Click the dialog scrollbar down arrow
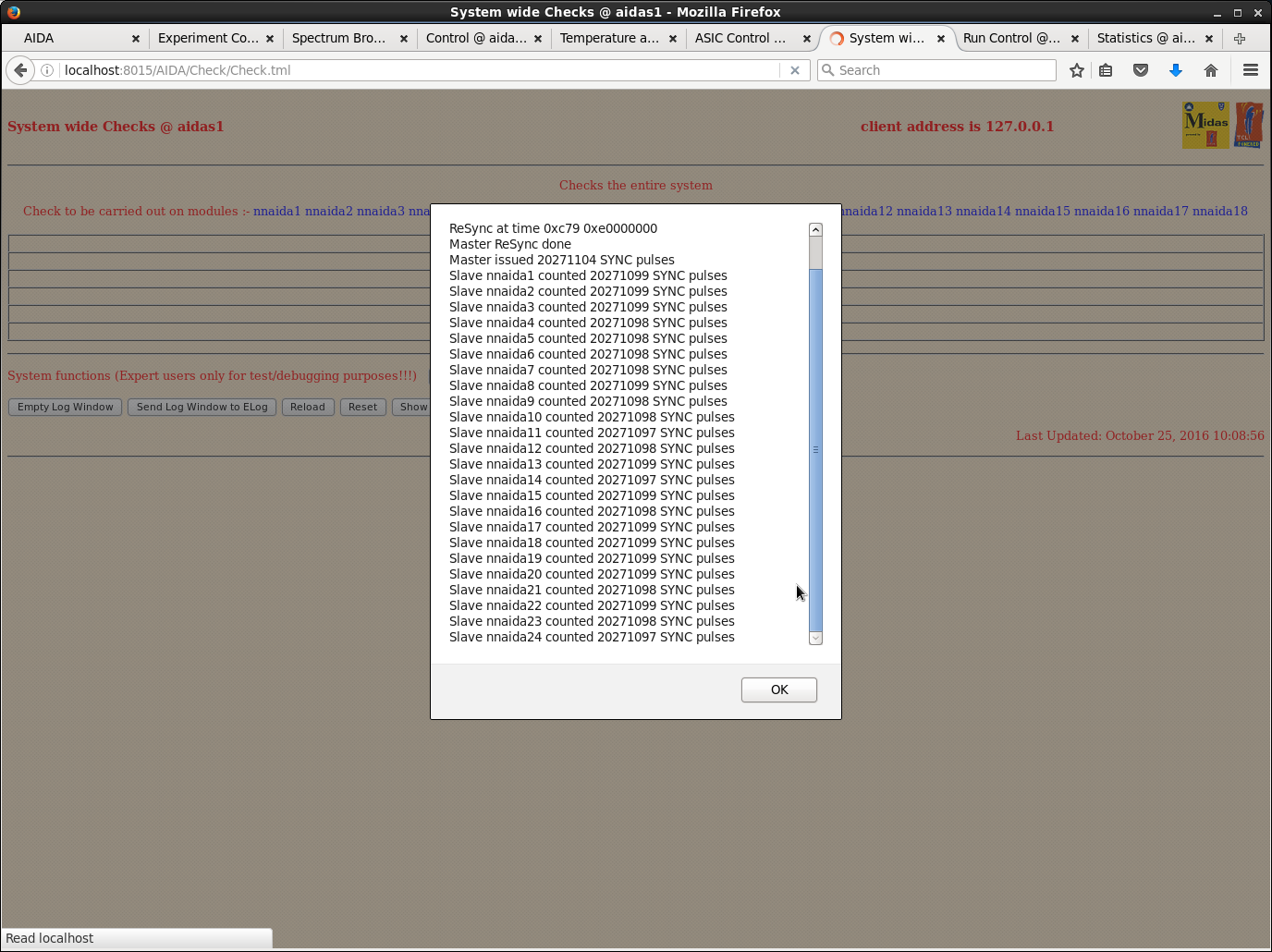 point(815,638)
